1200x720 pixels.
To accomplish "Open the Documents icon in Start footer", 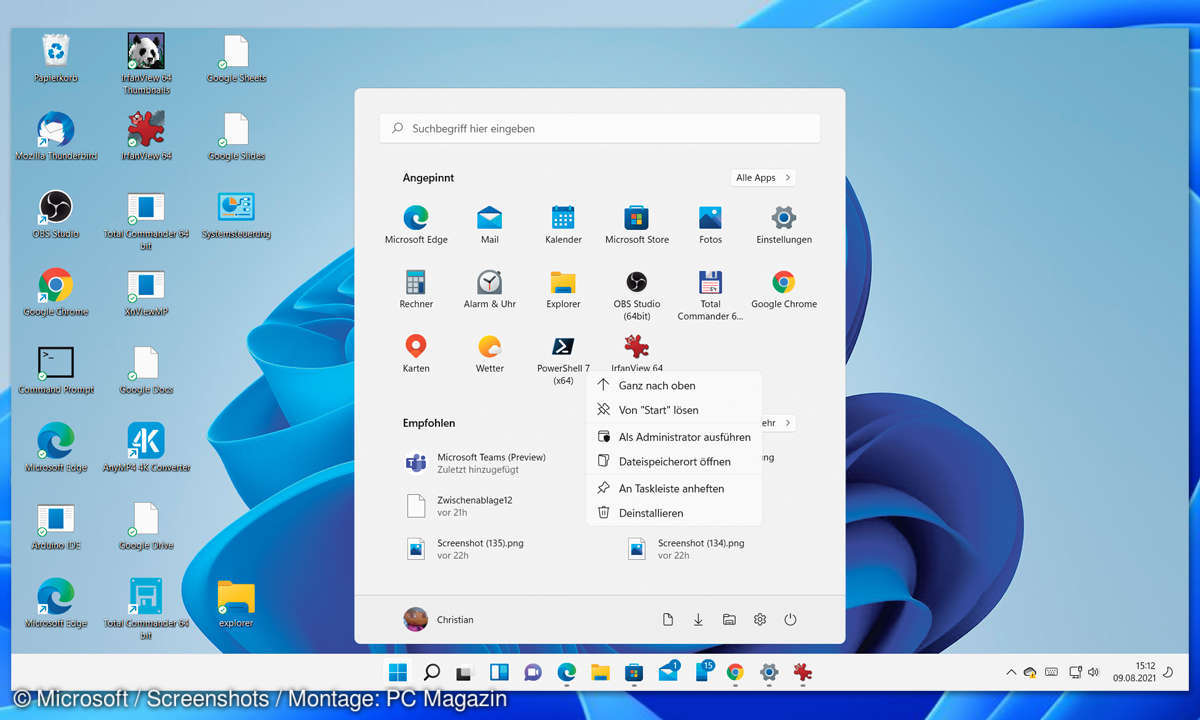I will pyautogui.click(x=668, y=620).
